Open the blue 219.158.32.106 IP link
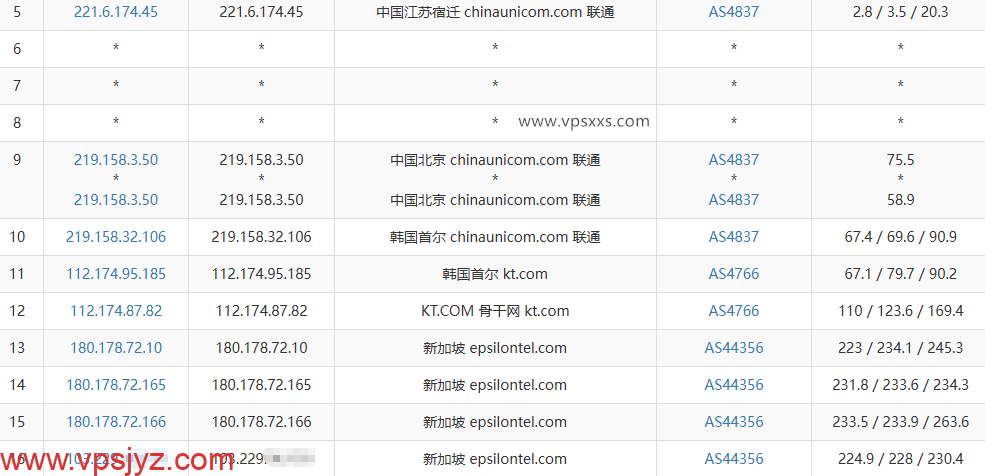 pyautogui.click(x=116, y=237)
